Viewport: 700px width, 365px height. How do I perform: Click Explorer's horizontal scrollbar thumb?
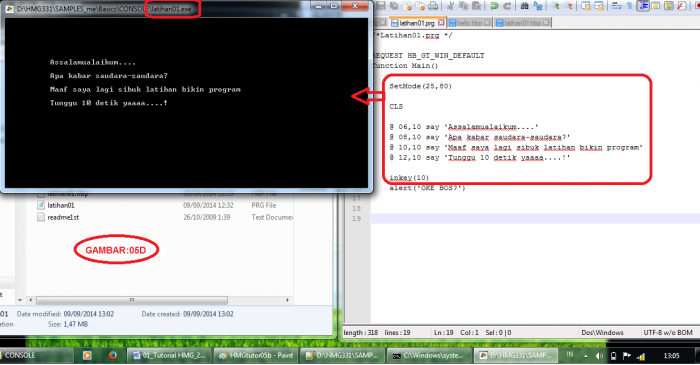pyautogui.click(x=132, y=300)
